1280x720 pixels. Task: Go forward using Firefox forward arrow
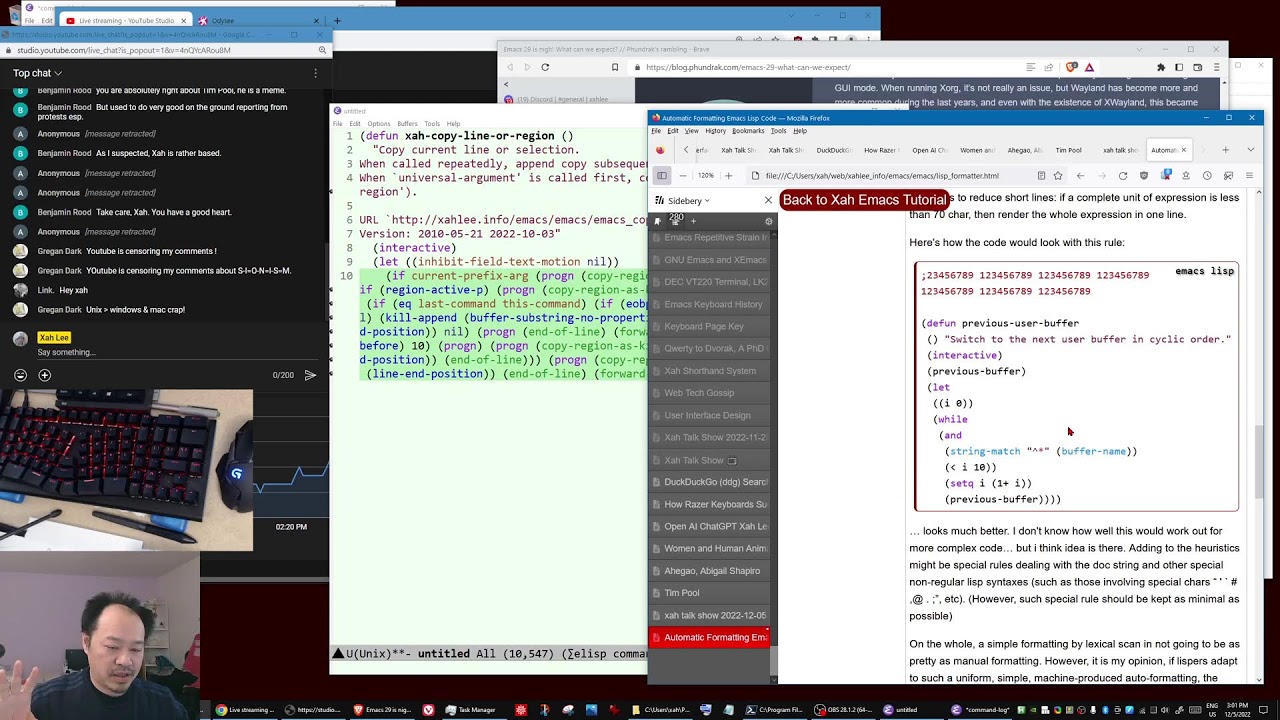click(x=1101, y=176)
